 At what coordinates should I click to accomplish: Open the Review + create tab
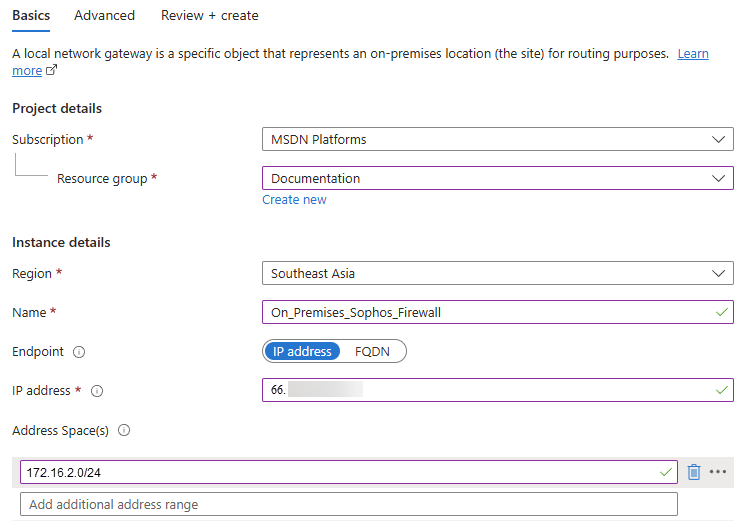209,15
